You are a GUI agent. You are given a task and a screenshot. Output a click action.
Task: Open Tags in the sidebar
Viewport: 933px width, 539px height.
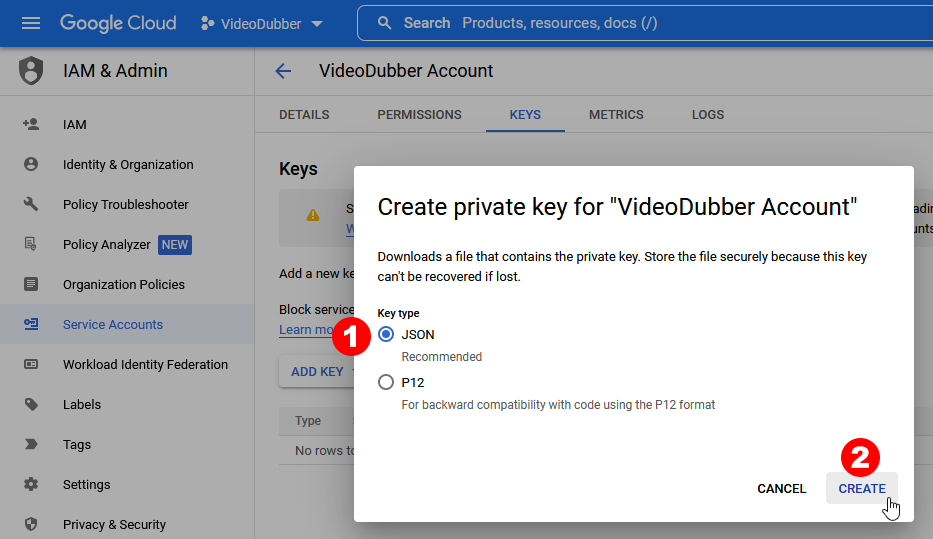(77, 445)
